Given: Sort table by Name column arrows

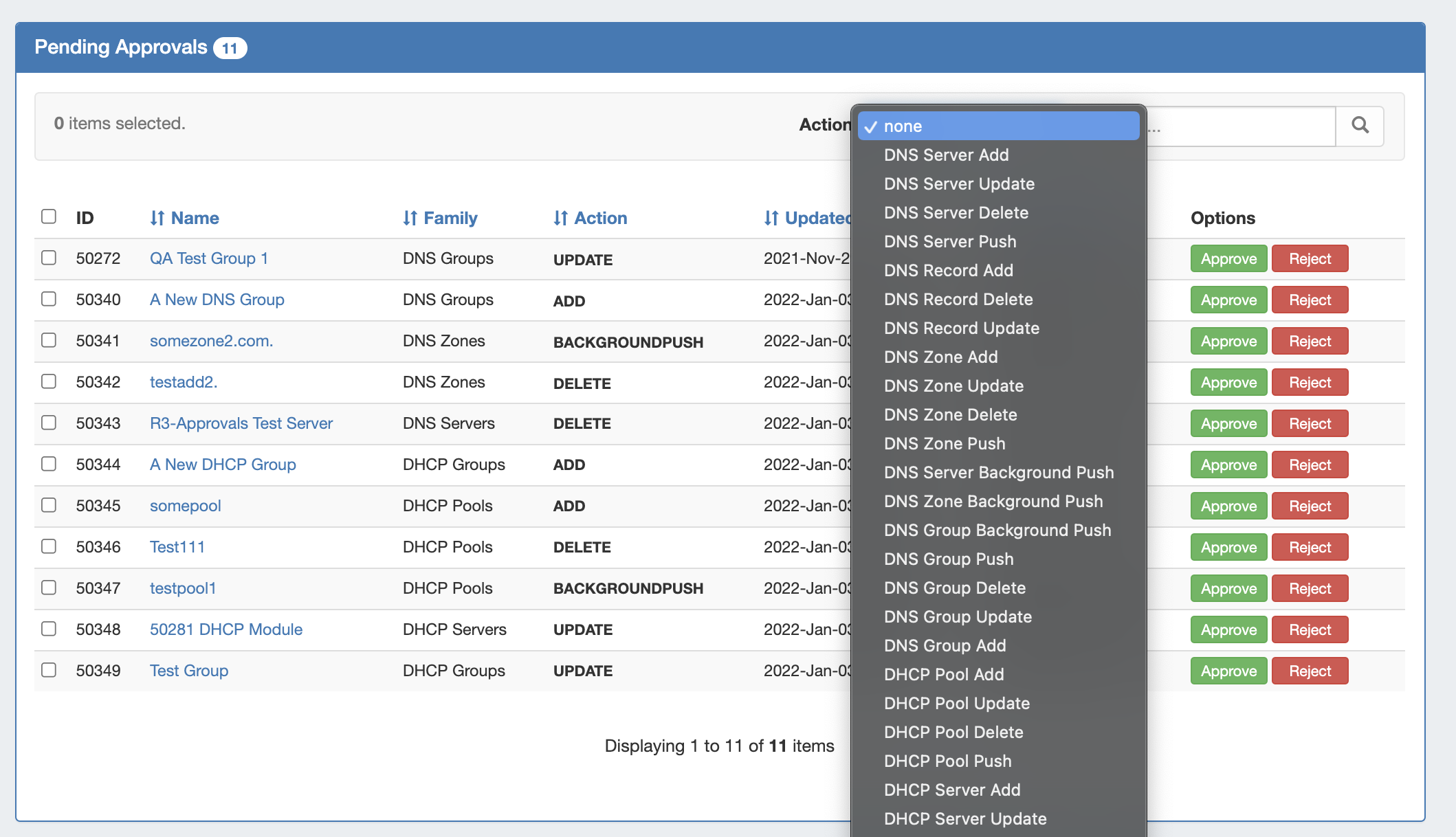Looking at the screenshot, I should 157,219.
